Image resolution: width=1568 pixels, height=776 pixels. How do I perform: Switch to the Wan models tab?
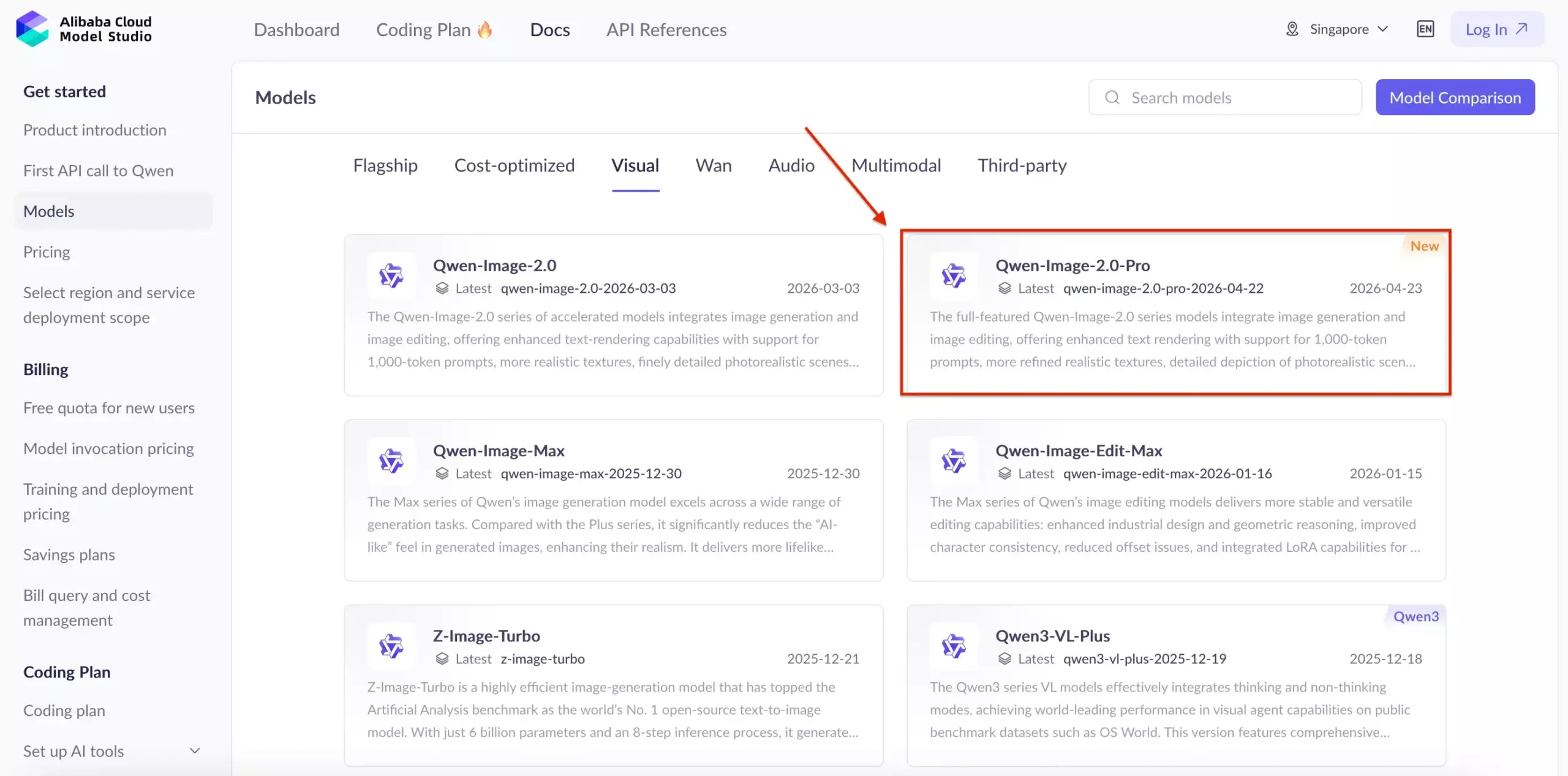(x=714, y=165)
